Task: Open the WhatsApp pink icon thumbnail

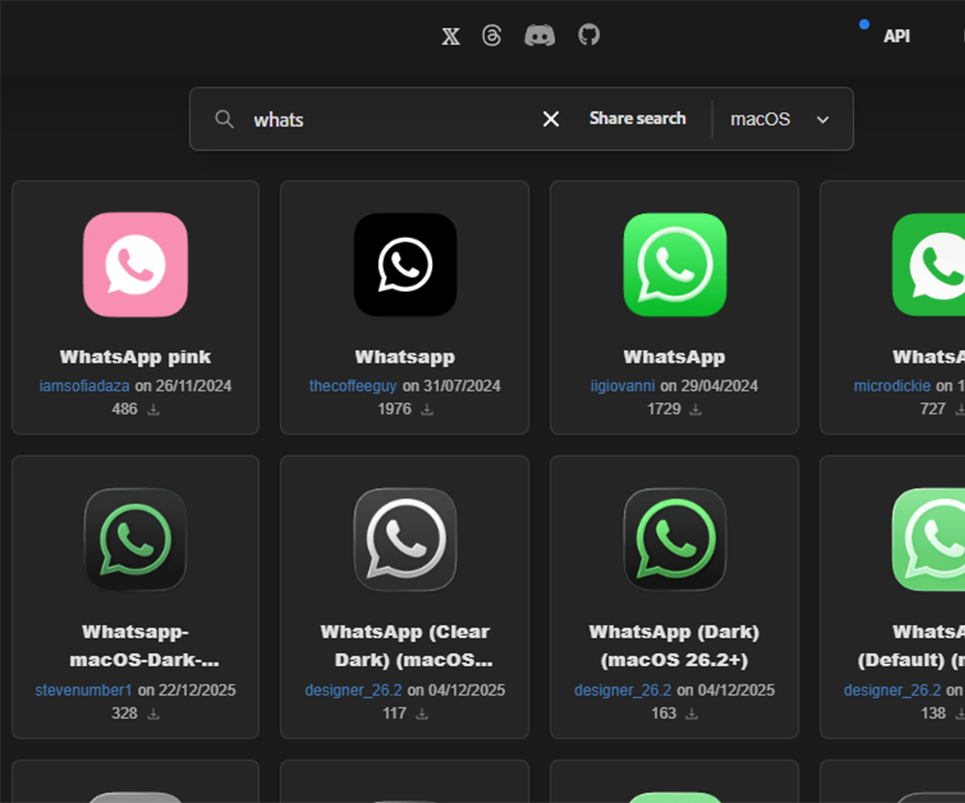Action: coord(135,265)
